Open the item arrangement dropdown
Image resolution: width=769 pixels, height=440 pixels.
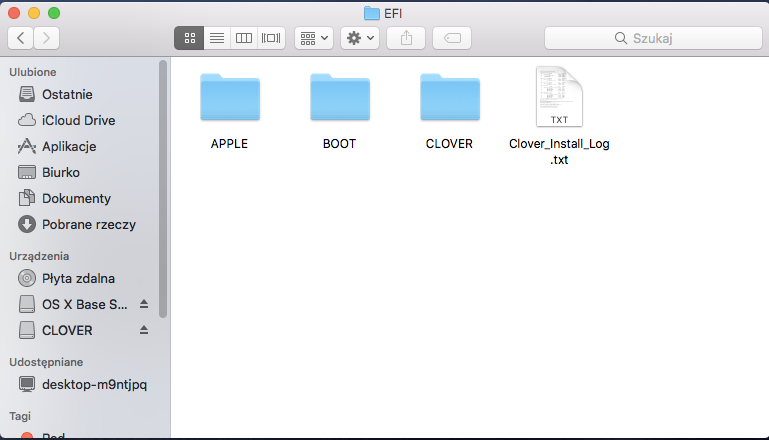(314, 38)
